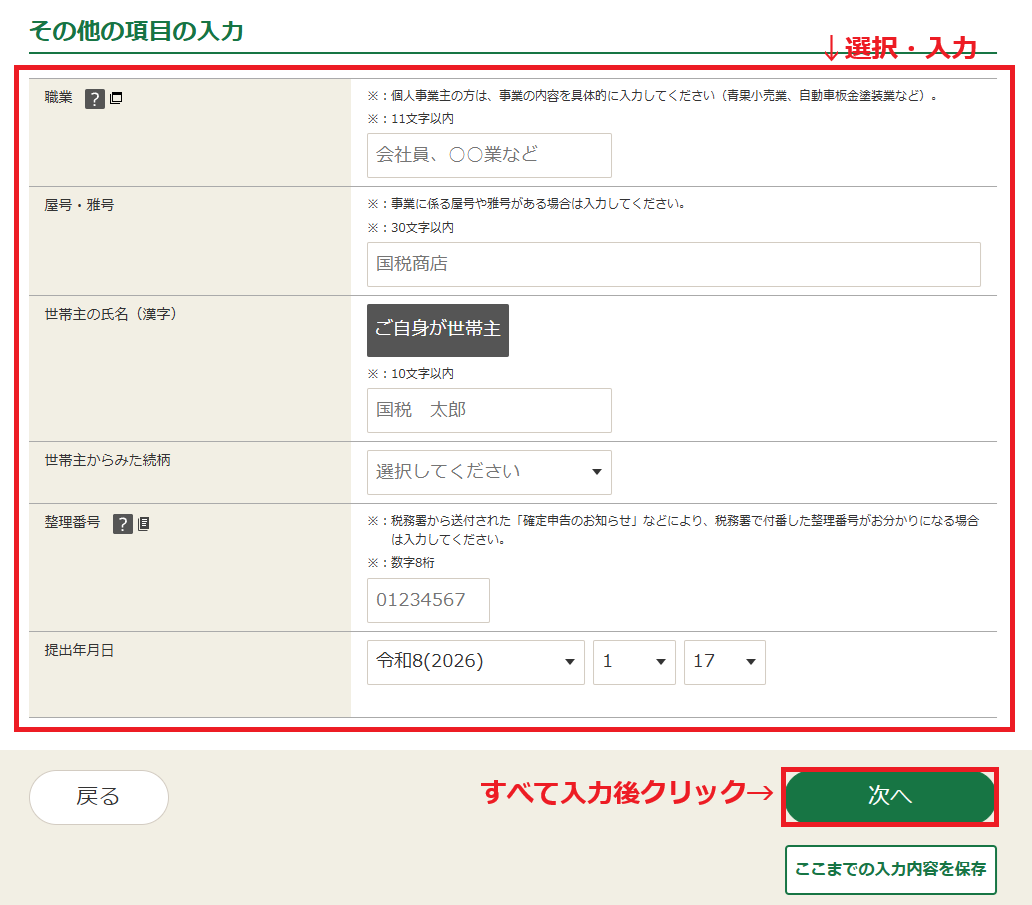Click inside the 職業 occupation input field
Image resolution: width=1032 pixels, height=905 pixels.
click(x=488, y=155)
